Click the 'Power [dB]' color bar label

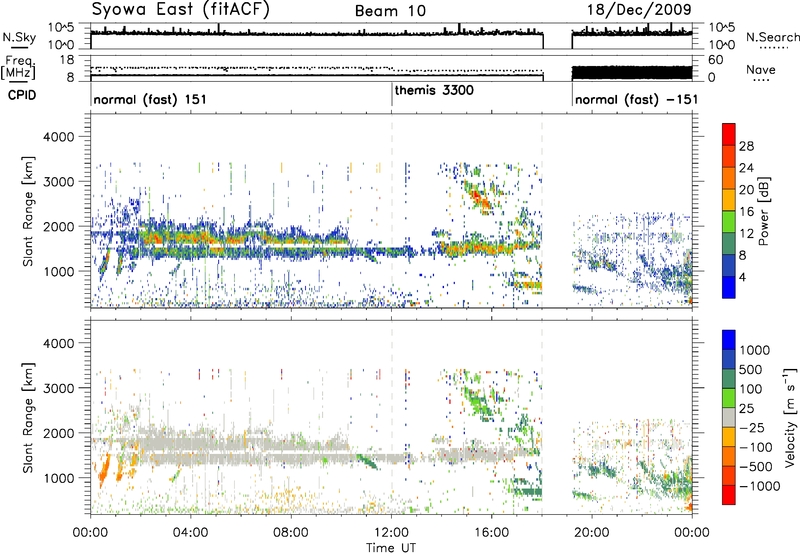point(763,211)
